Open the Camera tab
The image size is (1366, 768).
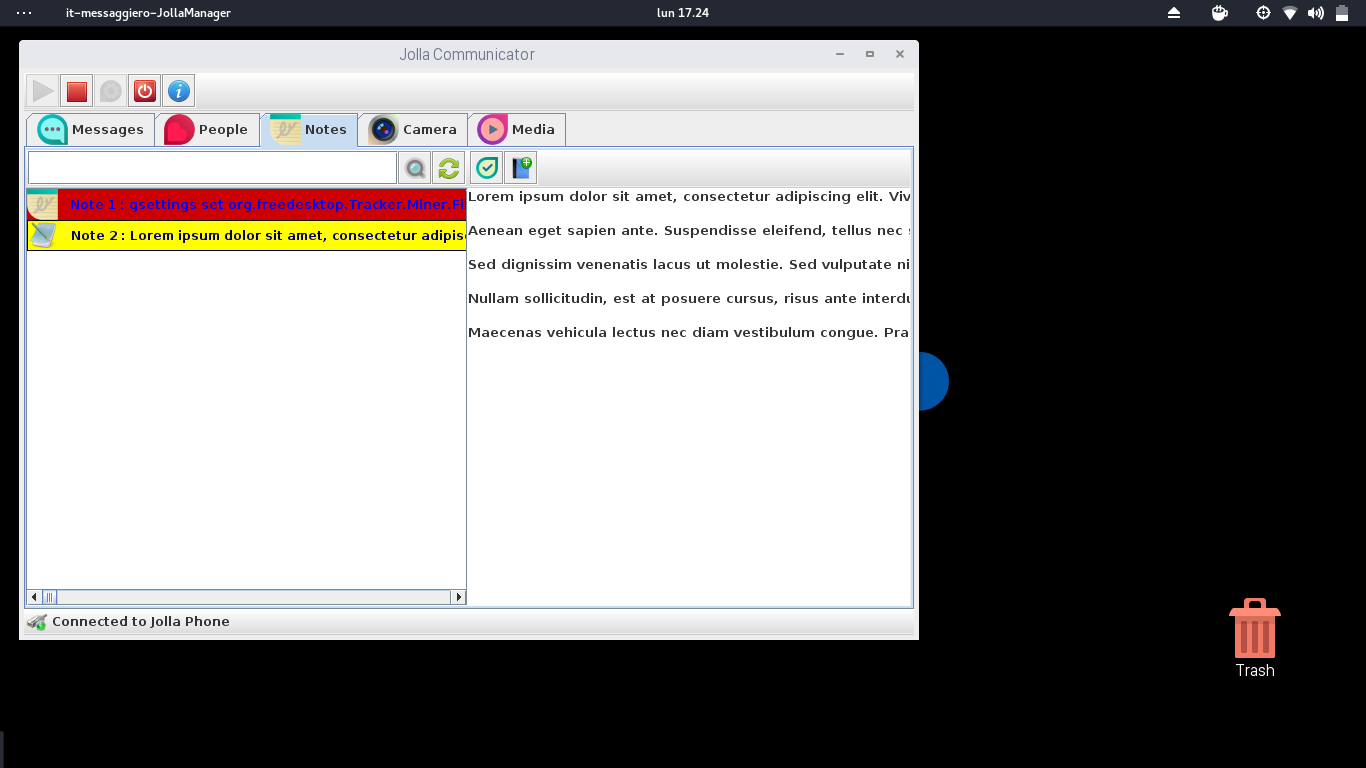[x=413, y=130]
